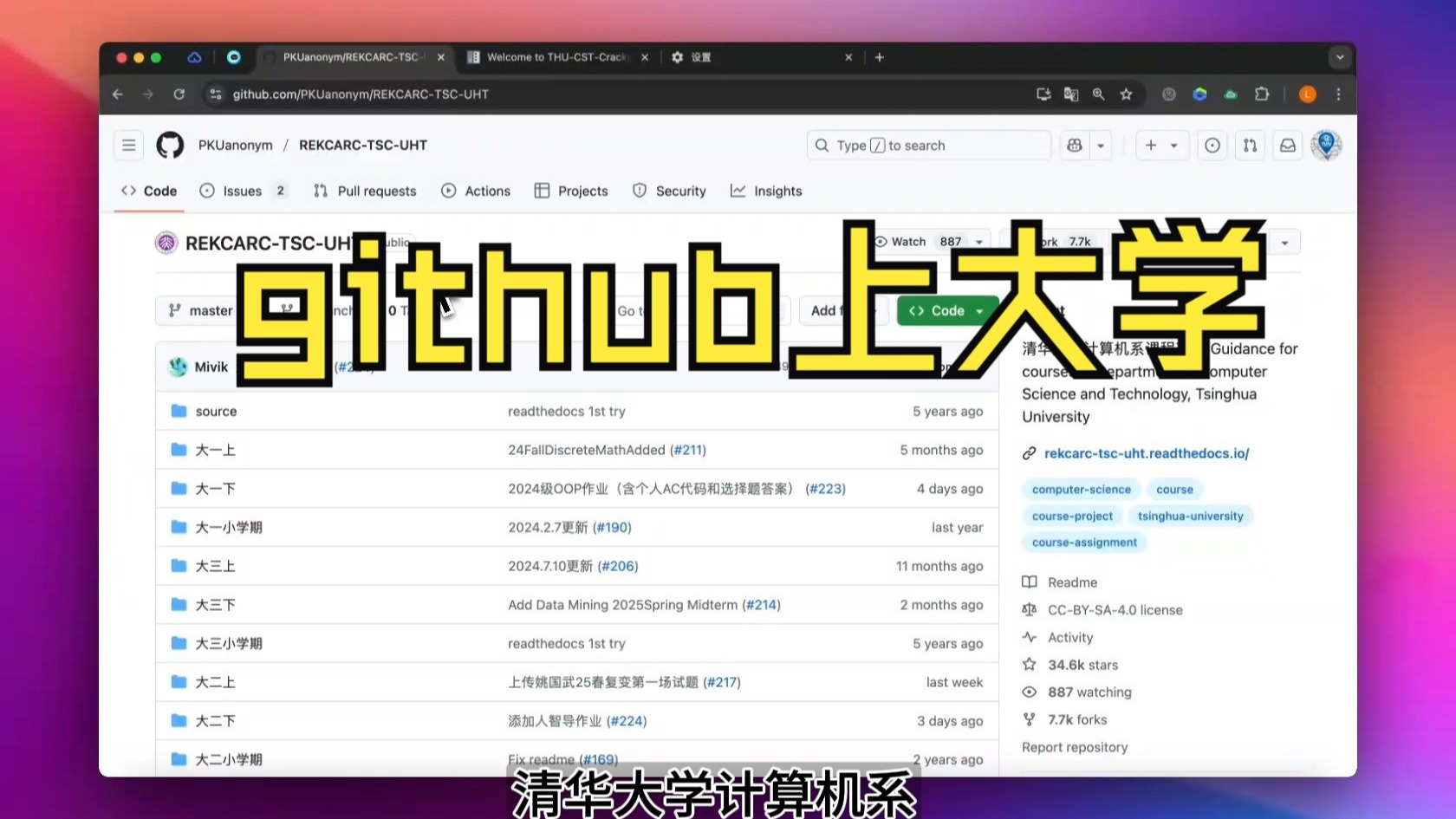Open pull request #190 link
Screen dimensions: 1456x819
click(x=614, y=527)
